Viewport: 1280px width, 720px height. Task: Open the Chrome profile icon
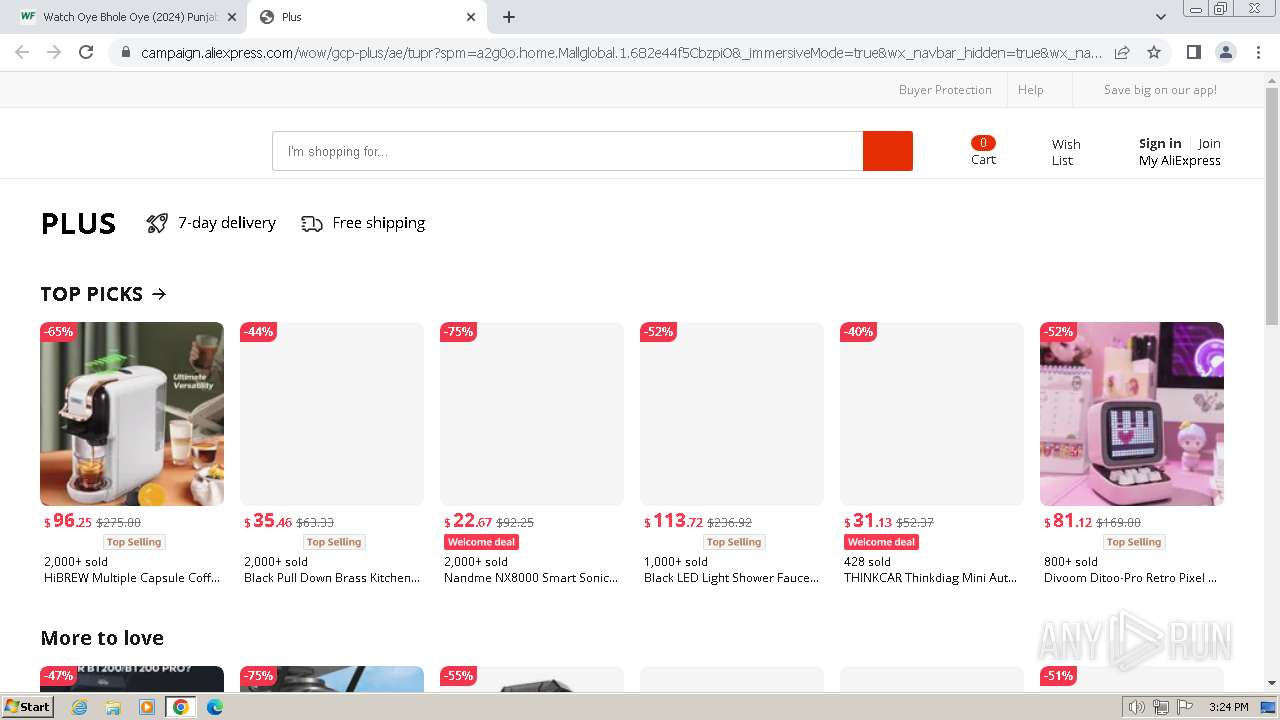[x=1225, y=52]
